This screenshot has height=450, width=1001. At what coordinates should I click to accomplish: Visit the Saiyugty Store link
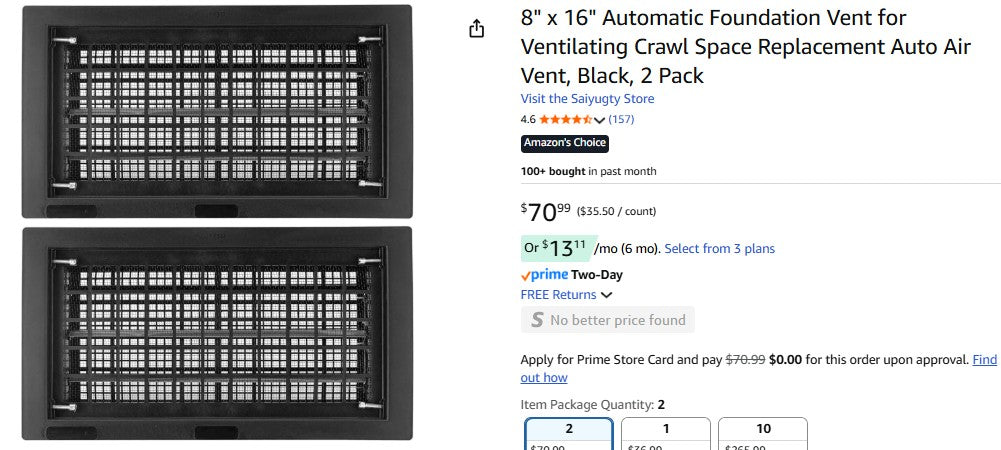587,99
